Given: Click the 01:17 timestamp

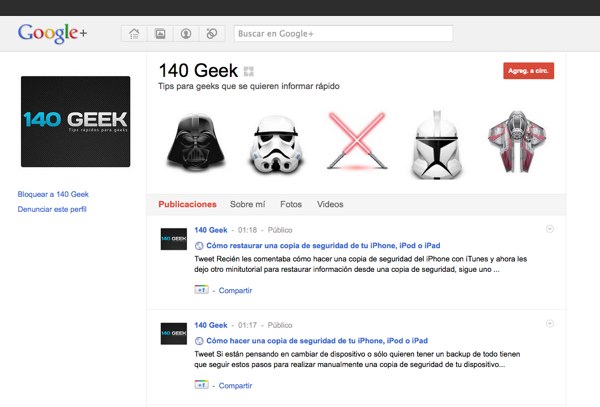Looking at the screenshot, I should (248, 325).
